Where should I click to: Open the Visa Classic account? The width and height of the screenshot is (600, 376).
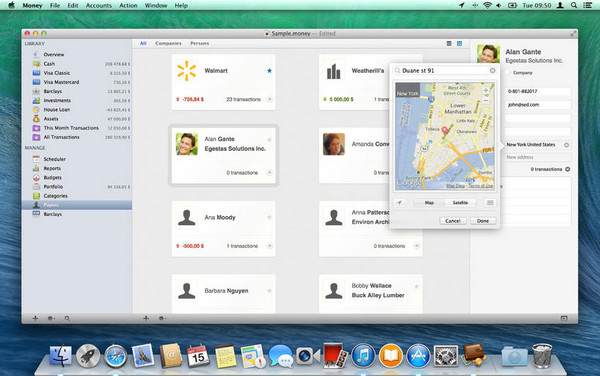pos(56,73)
